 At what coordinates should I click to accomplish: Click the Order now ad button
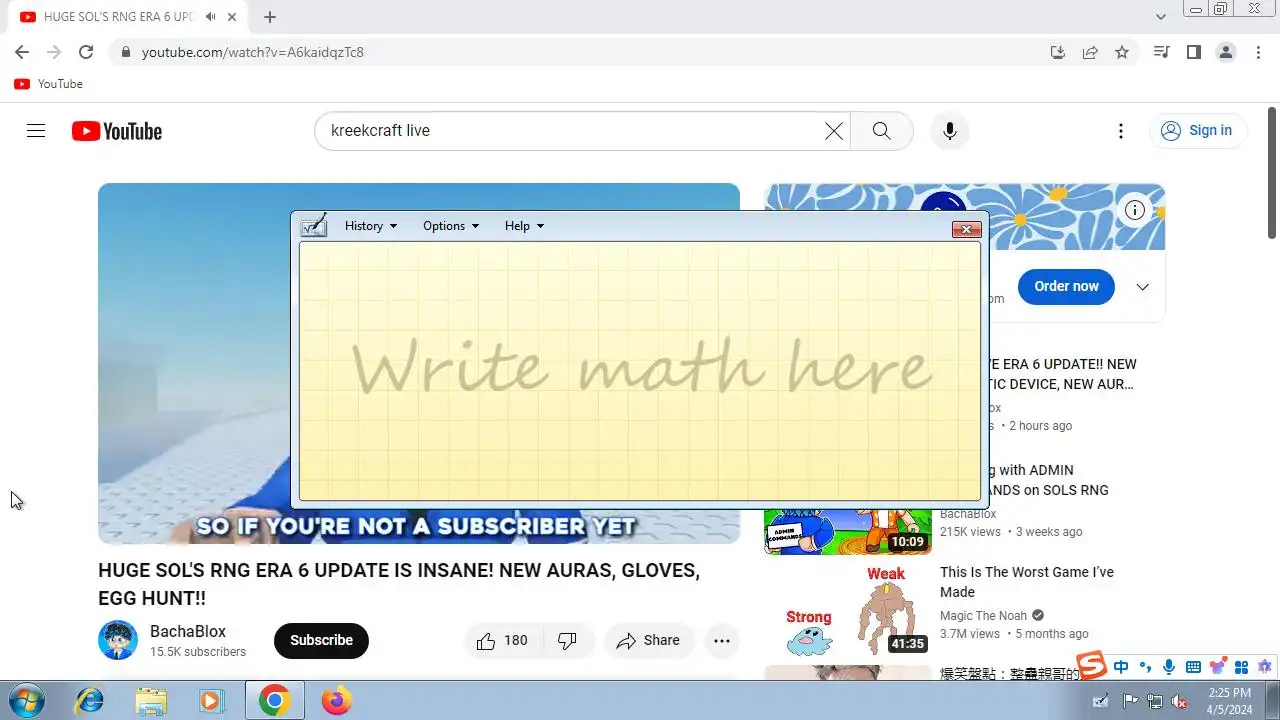click(x=1066, y=286)
